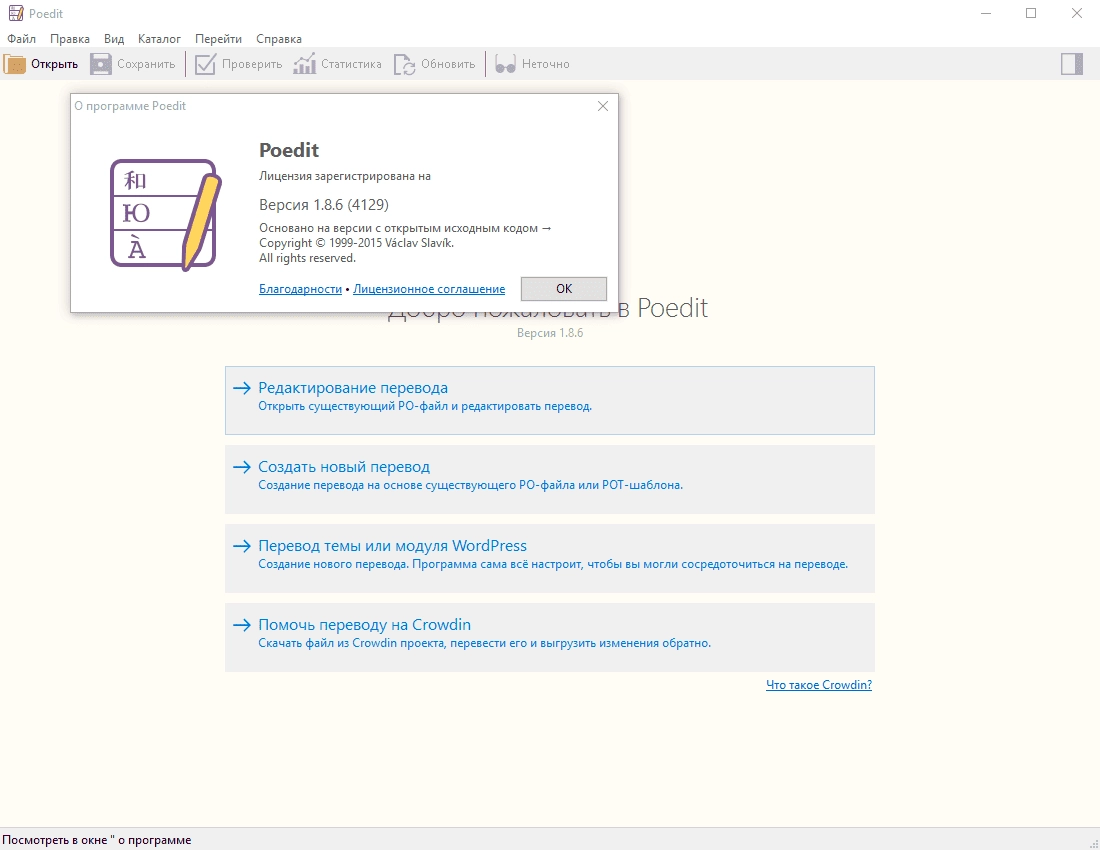Viewport: 1100px width, 850px height.
Task: Click arrow icon beside Редактирование перевода
Action: pos(242,388)
